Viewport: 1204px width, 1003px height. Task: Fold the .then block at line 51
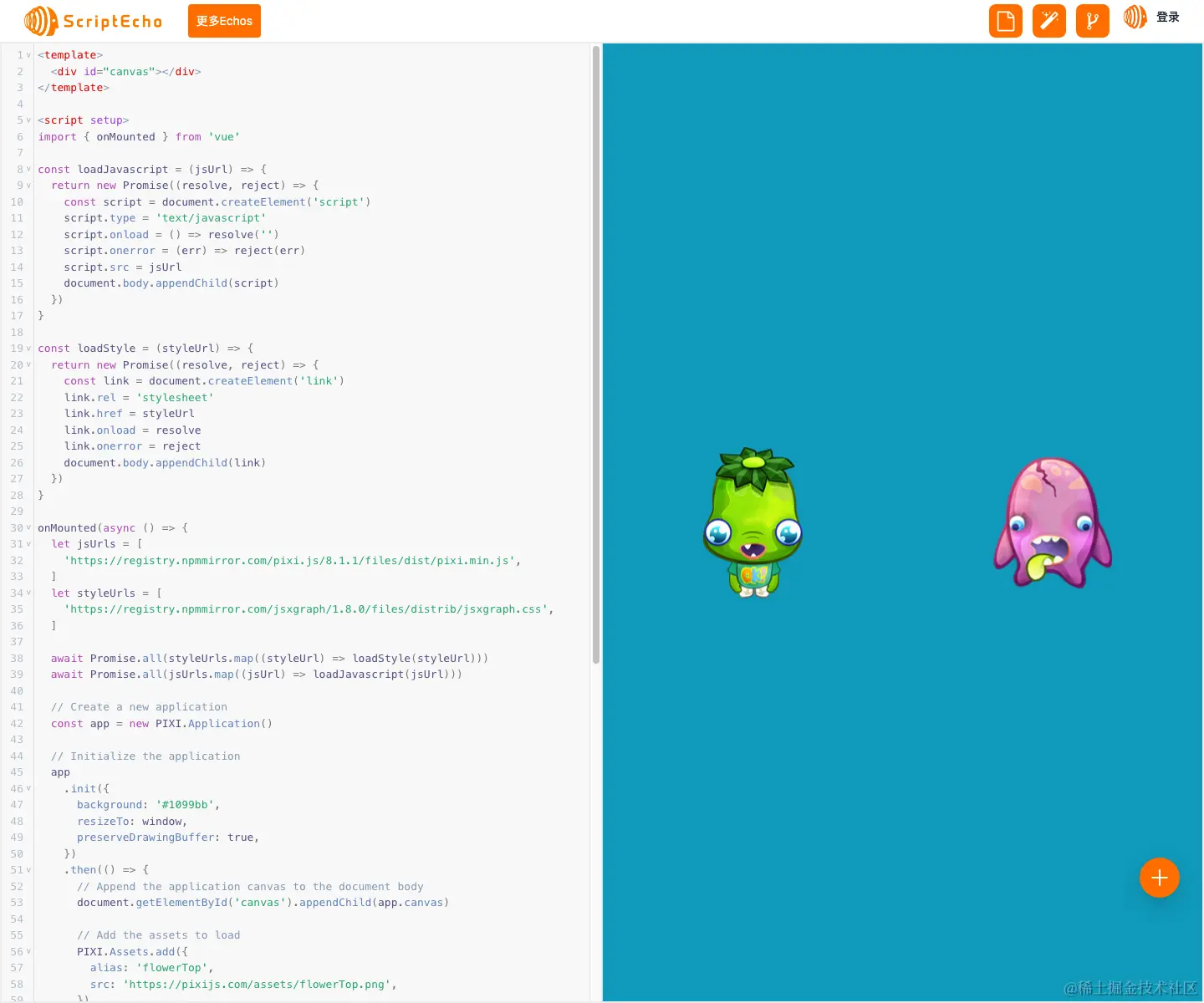28,870
